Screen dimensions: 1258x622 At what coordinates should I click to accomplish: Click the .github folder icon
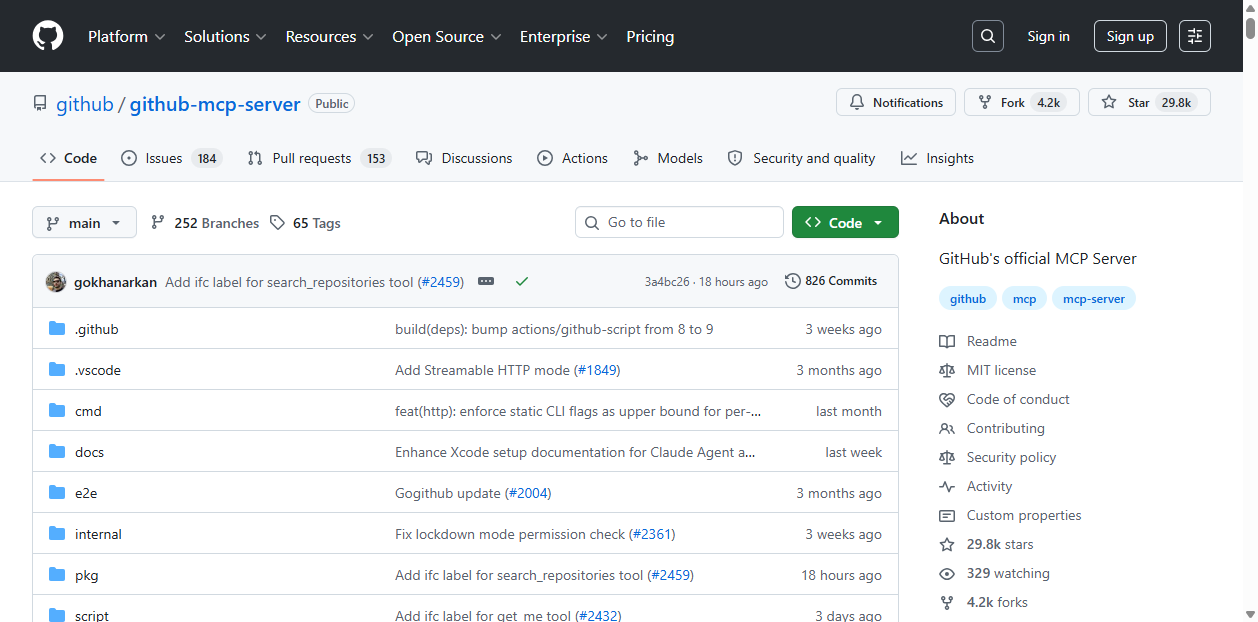57,329
